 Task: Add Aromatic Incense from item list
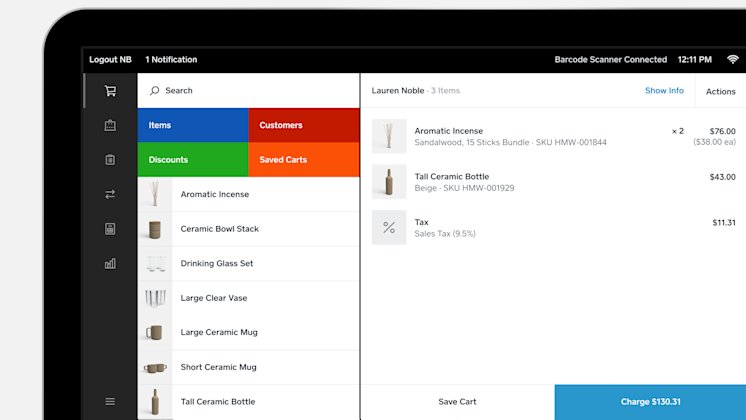(248, 194)
